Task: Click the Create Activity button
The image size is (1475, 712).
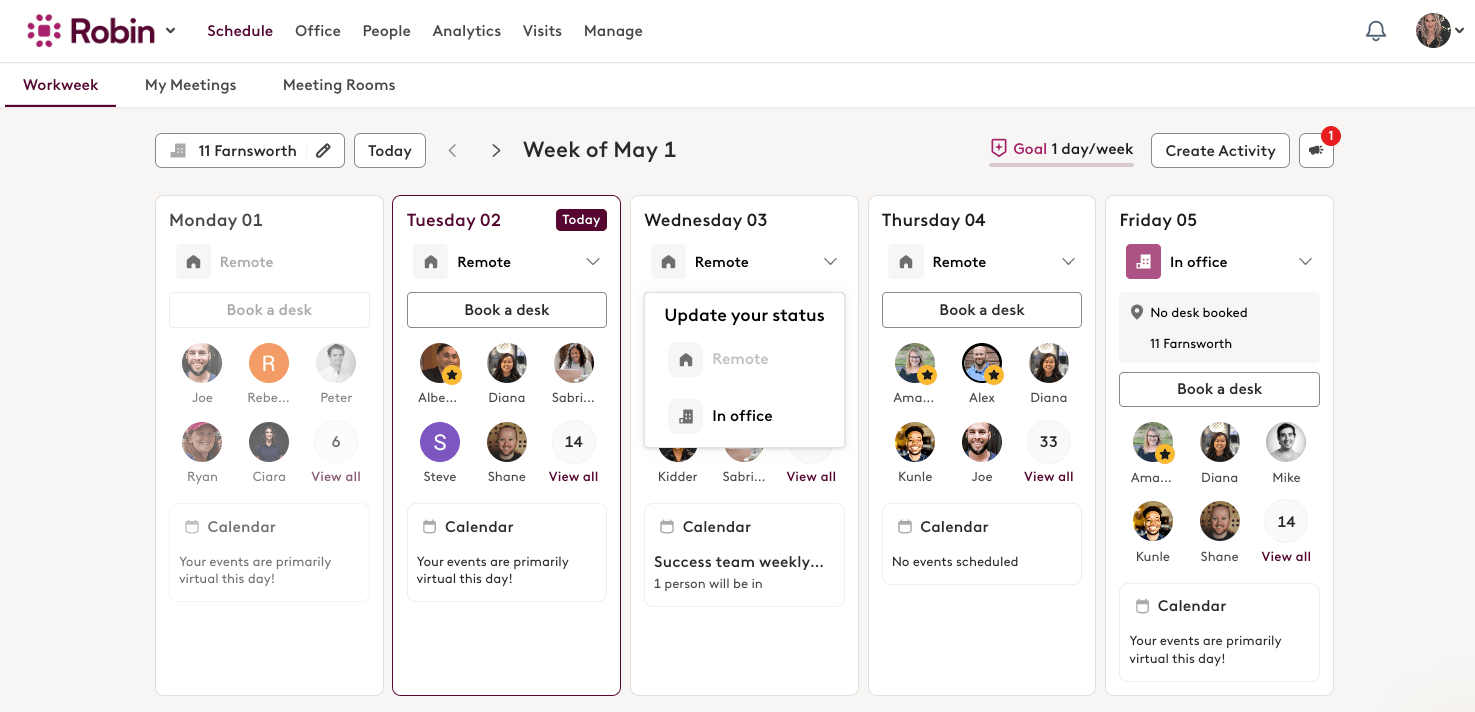Action: (x=1220, y=151)
